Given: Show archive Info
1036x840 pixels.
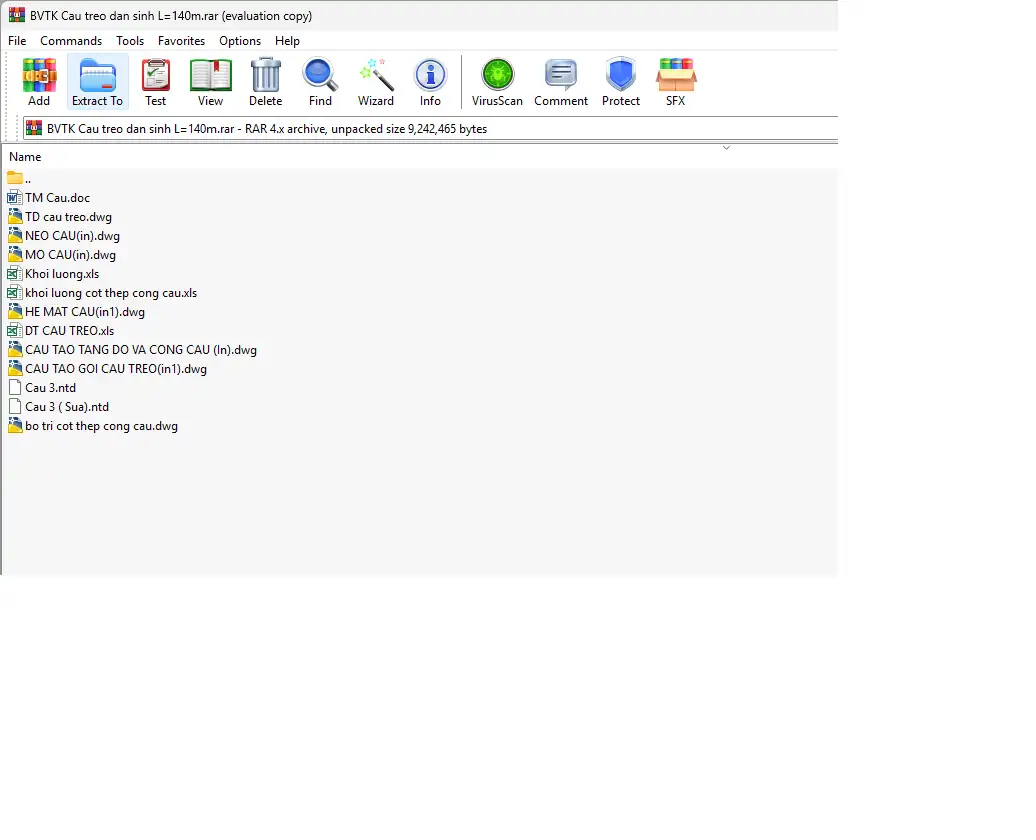Looking at the screenshot, I should click(x=430, y=81).
